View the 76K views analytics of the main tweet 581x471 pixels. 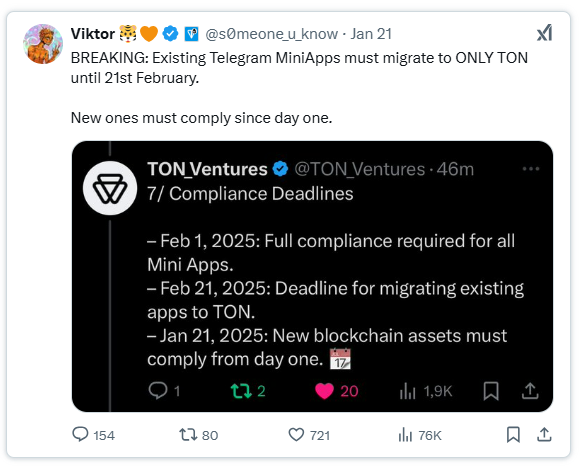405,435
